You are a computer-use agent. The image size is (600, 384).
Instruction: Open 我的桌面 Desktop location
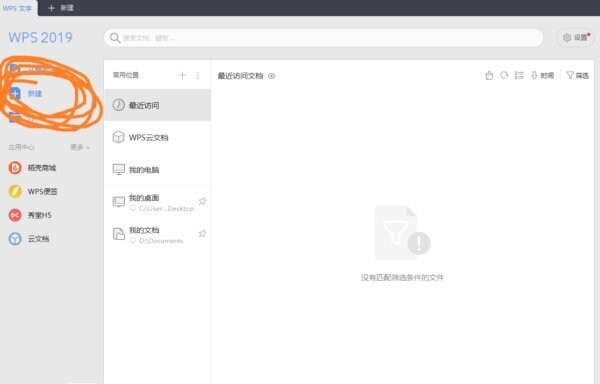[x=157, y=202]
